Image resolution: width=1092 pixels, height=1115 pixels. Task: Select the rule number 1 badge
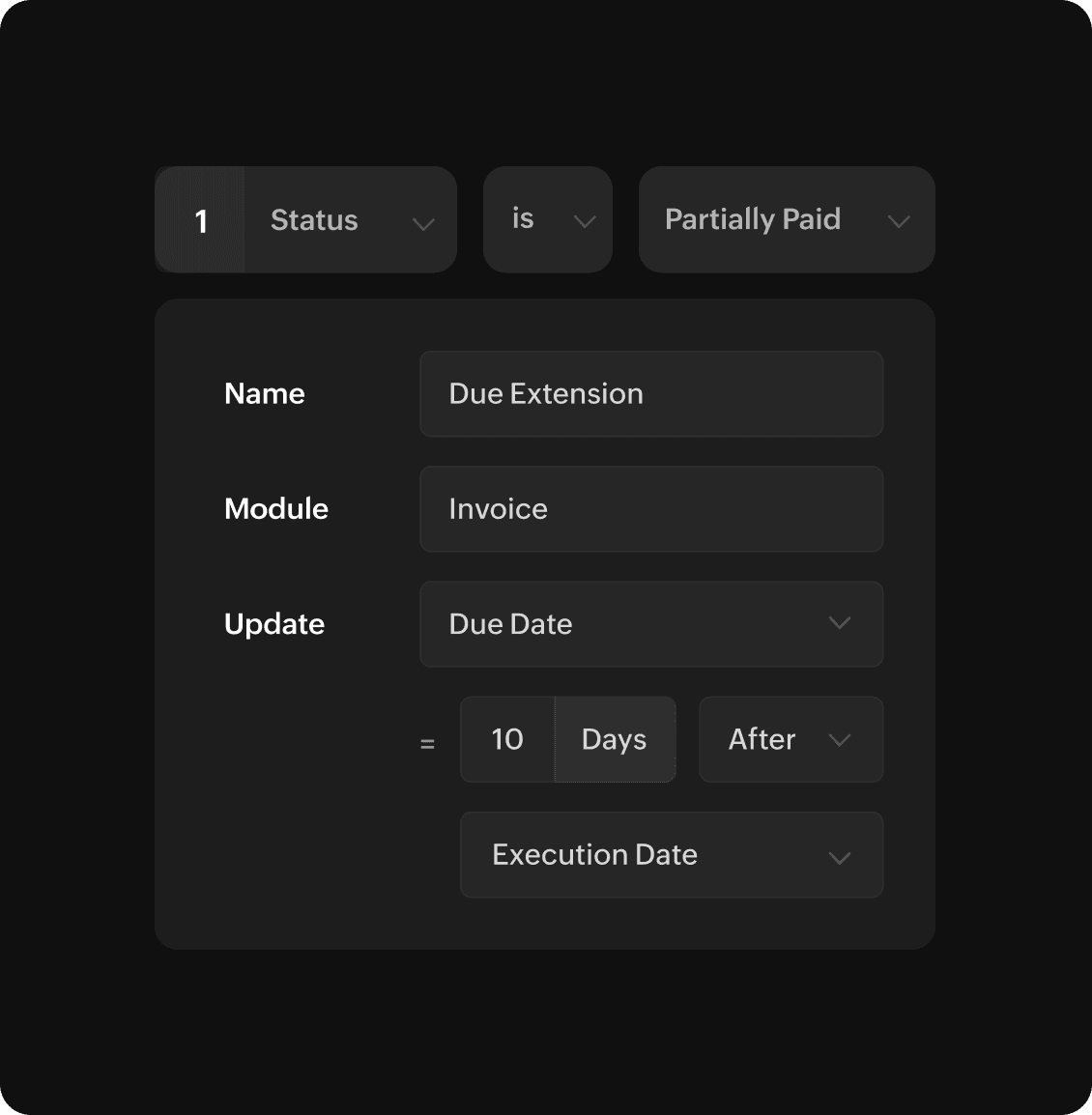pyautogui.click(x=201, y=220)
